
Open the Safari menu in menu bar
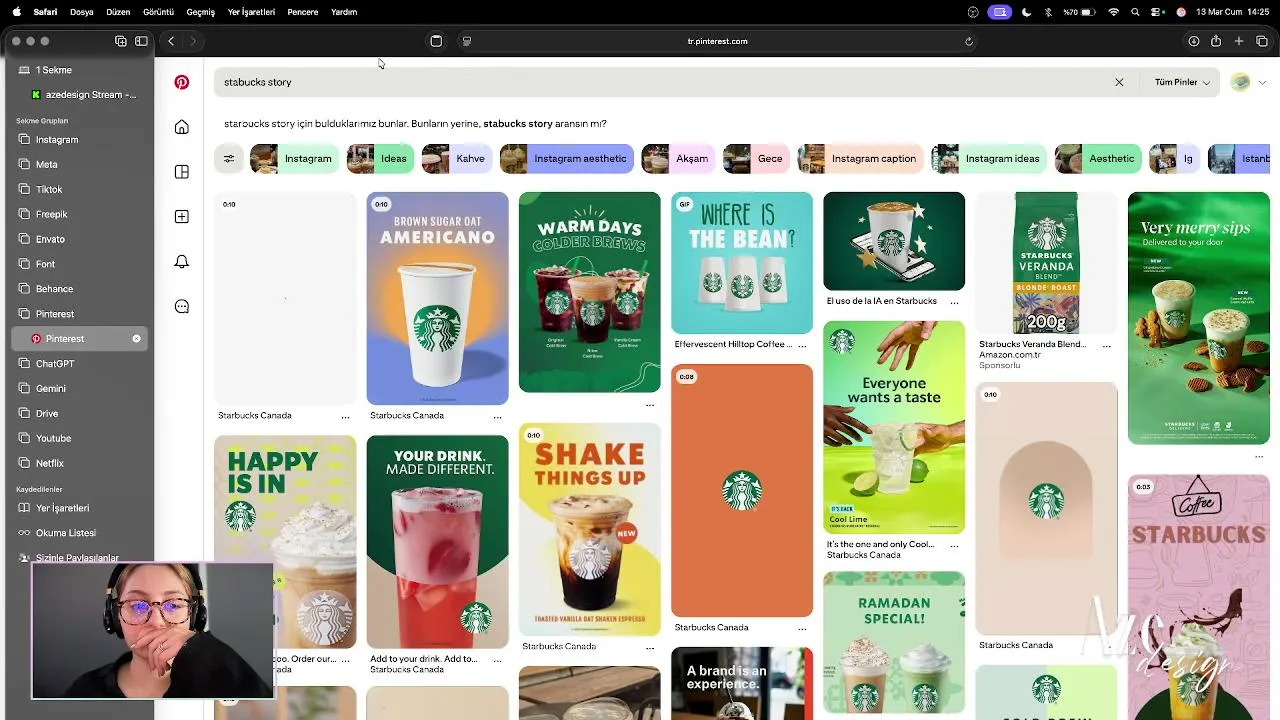point(45,12)
